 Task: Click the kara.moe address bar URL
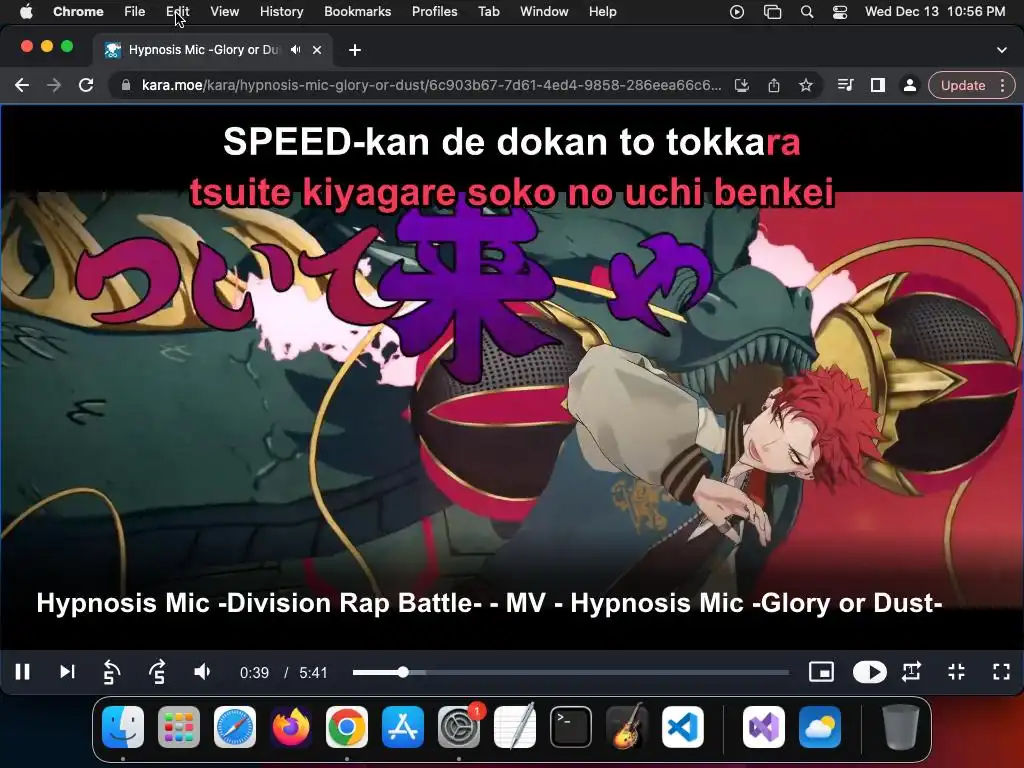[431, 86]
